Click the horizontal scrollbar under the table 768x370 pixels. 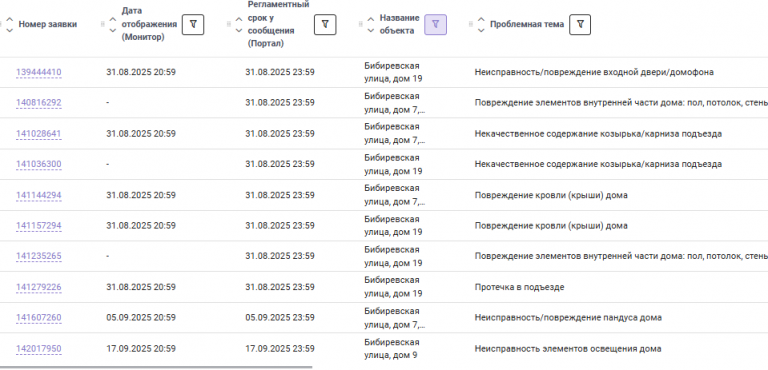tap(156, 367)
